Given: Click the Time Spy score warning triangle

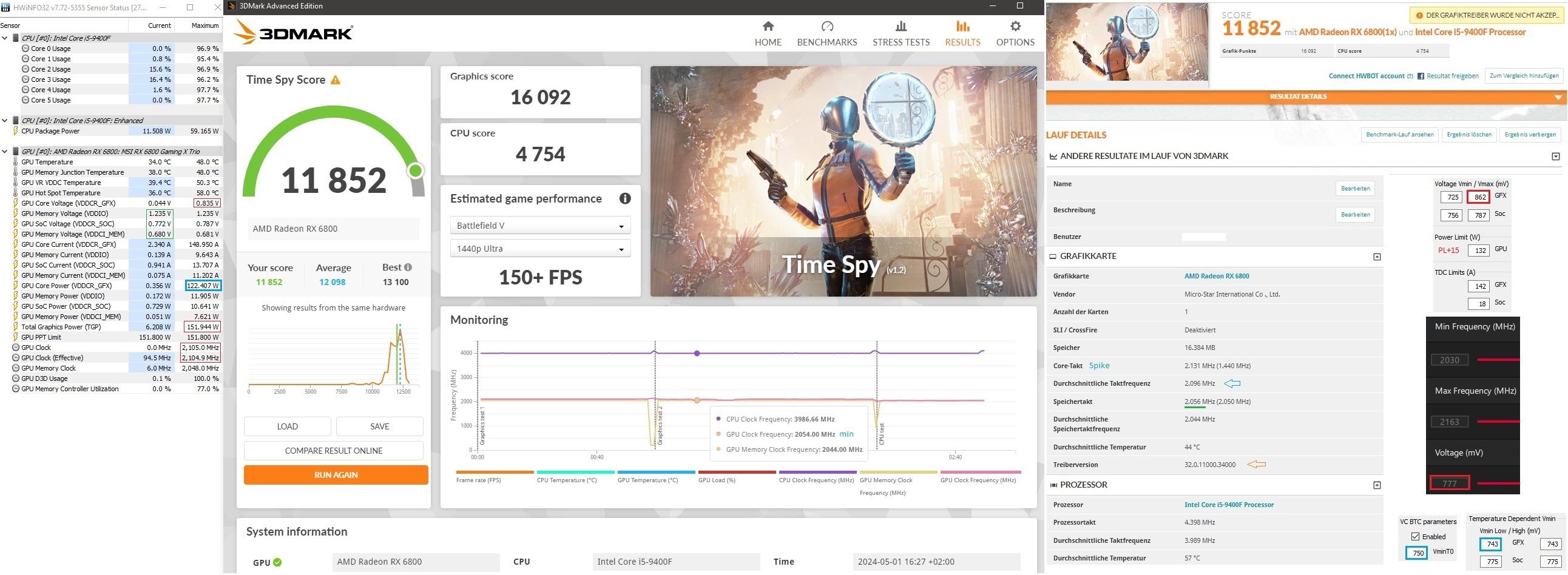Looking at the screenshot, I should (336, 79).
